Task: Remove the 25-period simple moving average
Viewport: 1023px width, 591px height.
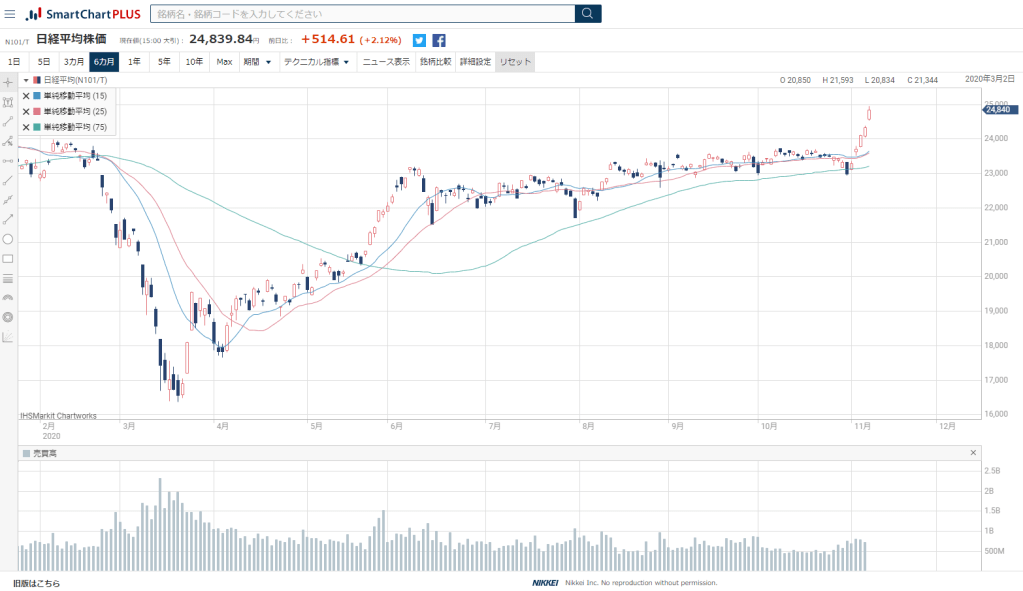Action: tap(26, 111)
